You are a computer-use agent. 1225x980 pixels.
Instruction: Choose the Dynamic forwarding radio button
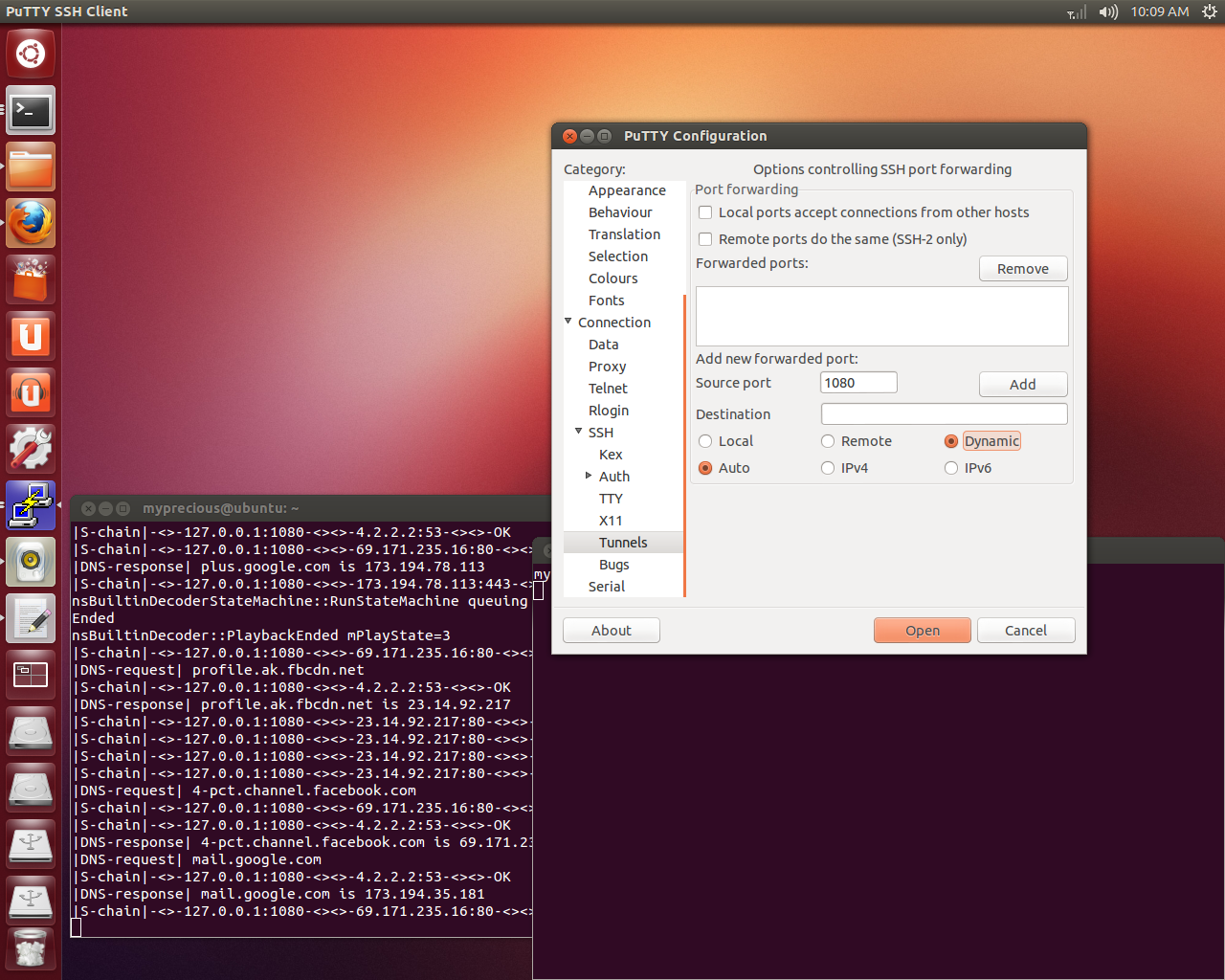tap(951, 441)
